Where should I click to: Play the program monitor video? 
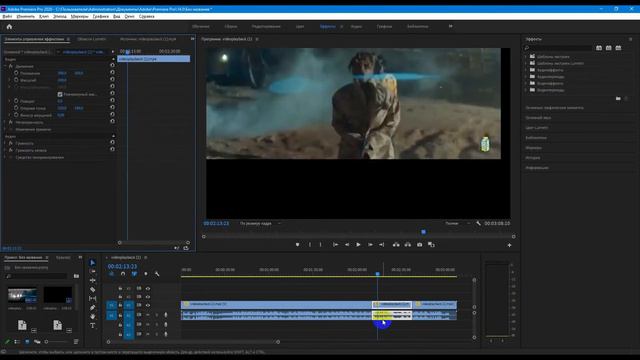[x=358, y=244]
